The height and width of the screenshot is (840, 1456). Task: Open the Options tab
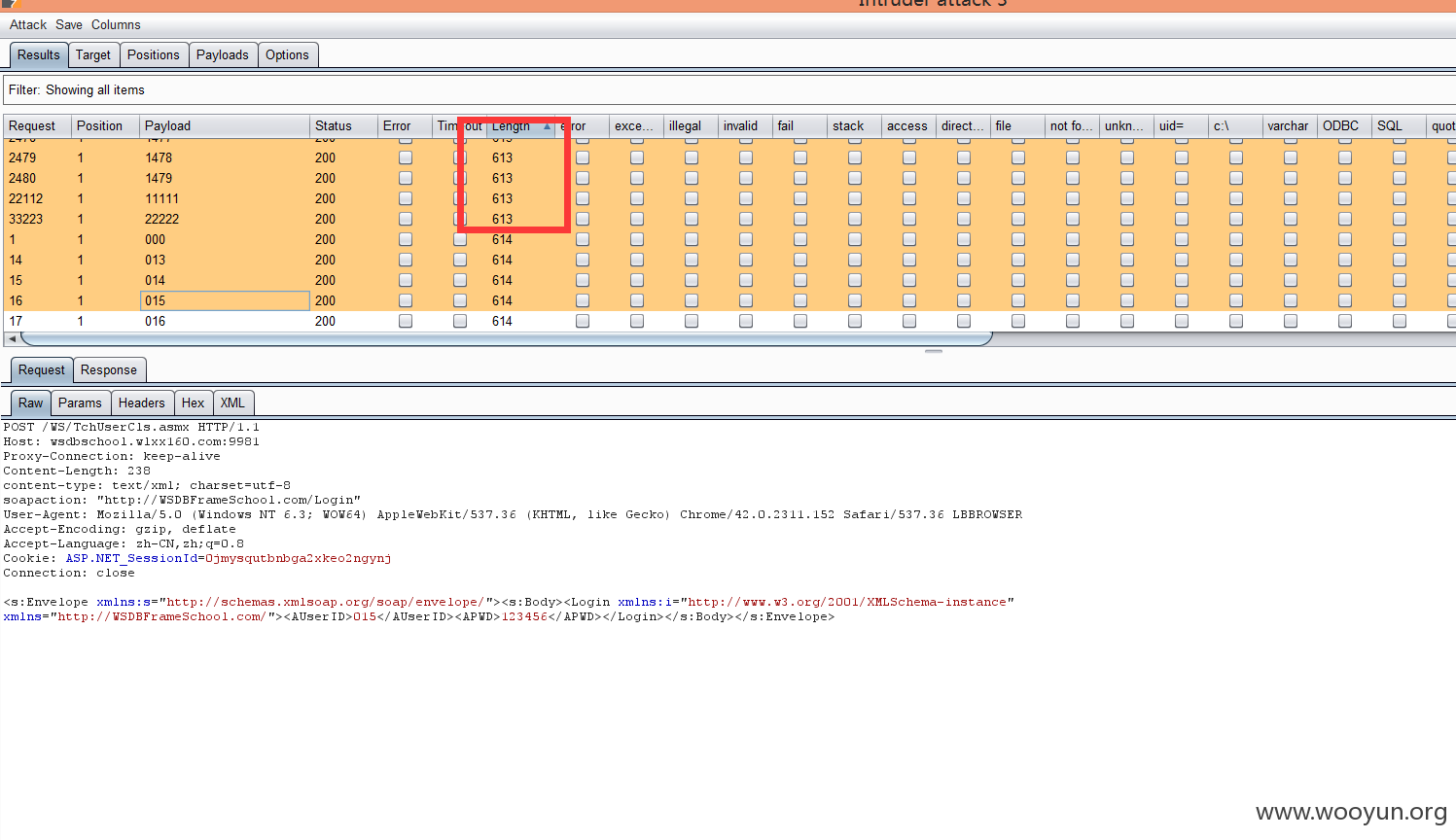(x=287, y=55)
